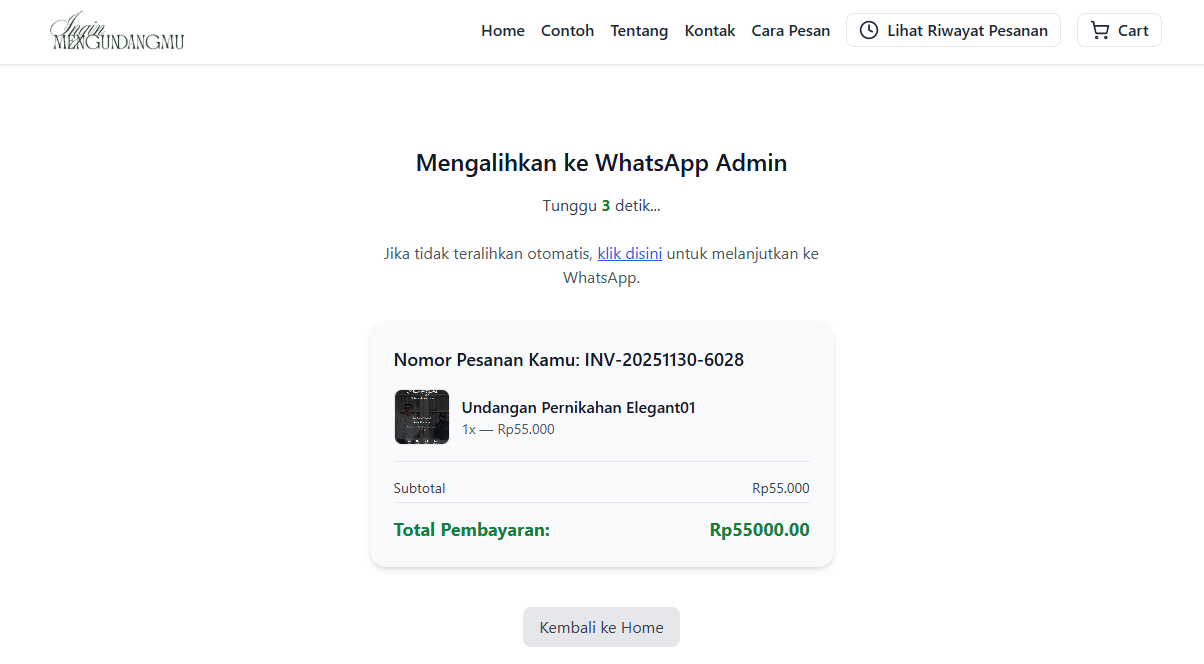Click the Undangan Pernikahan Elegant01 product name

coord(578,407)
